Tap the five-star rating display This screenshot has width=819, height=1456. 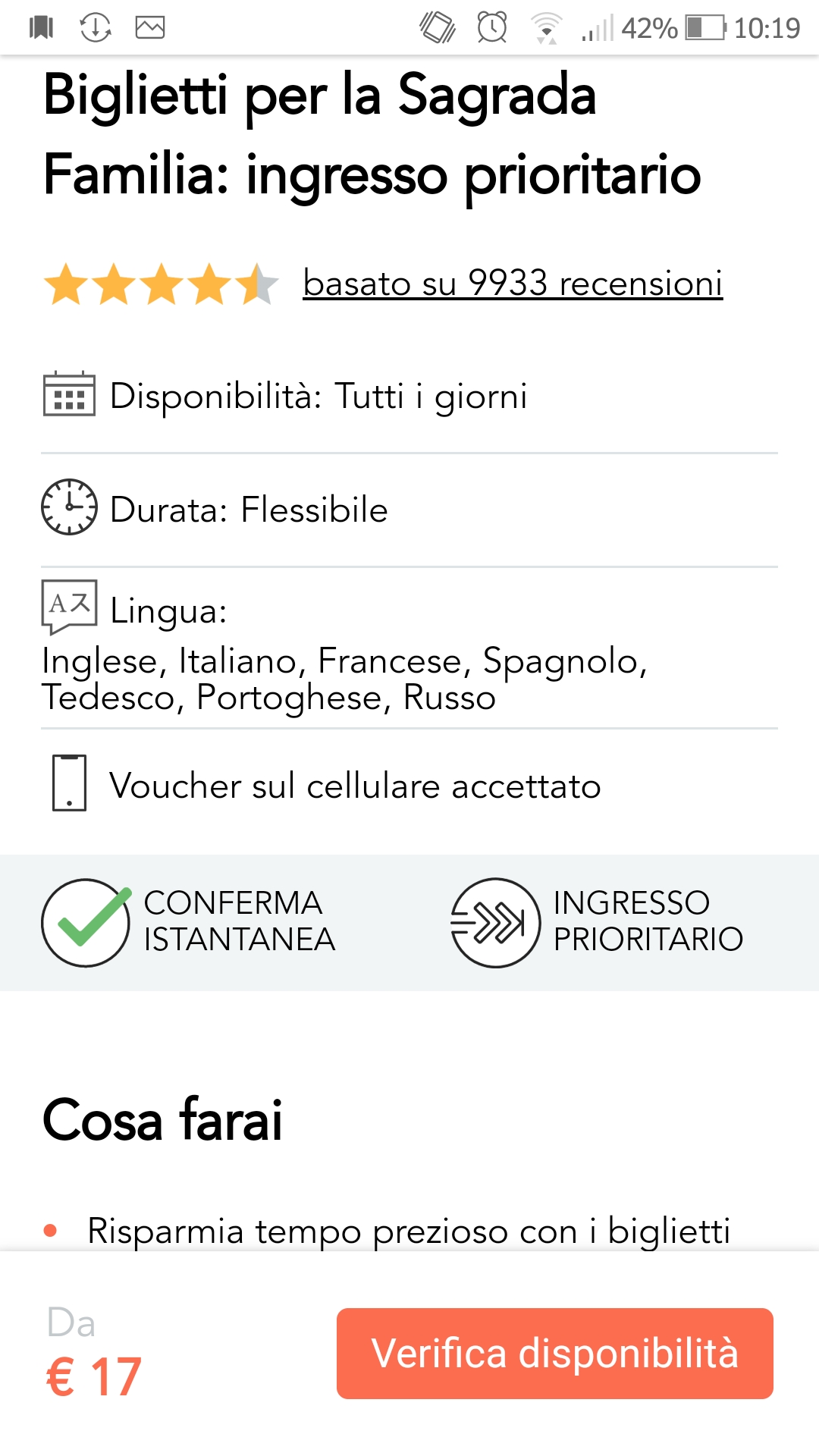tap(161, 284)
